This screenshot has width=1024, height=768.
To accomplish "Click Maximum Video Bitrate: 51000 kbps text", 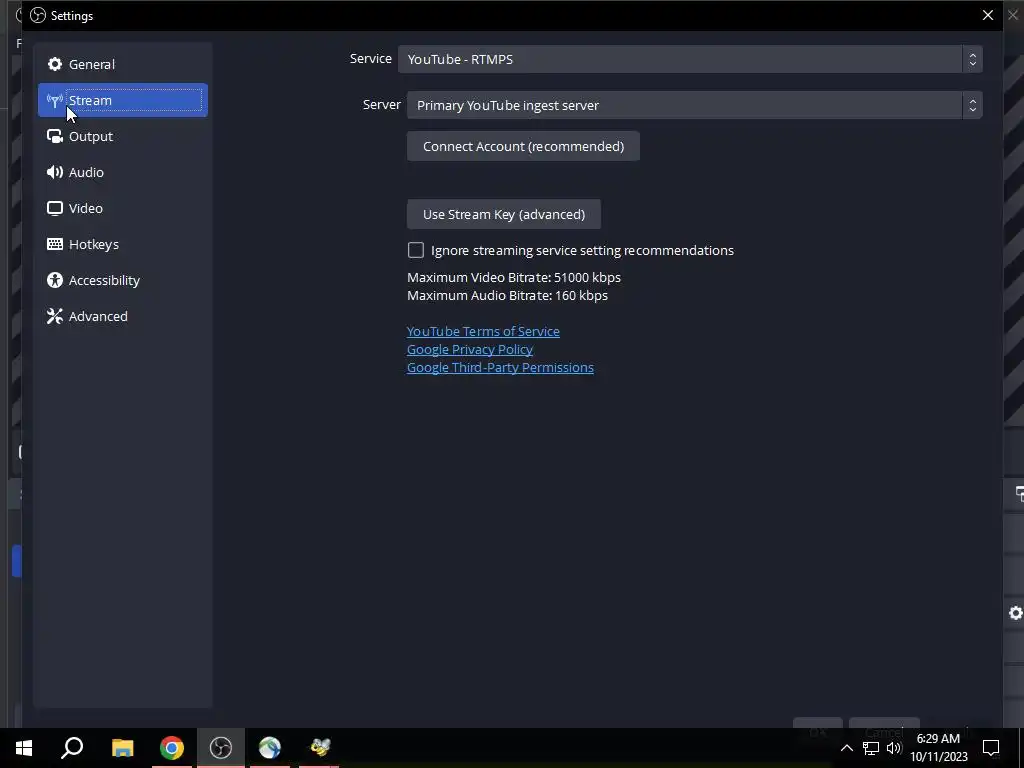I will pos(514,277).
